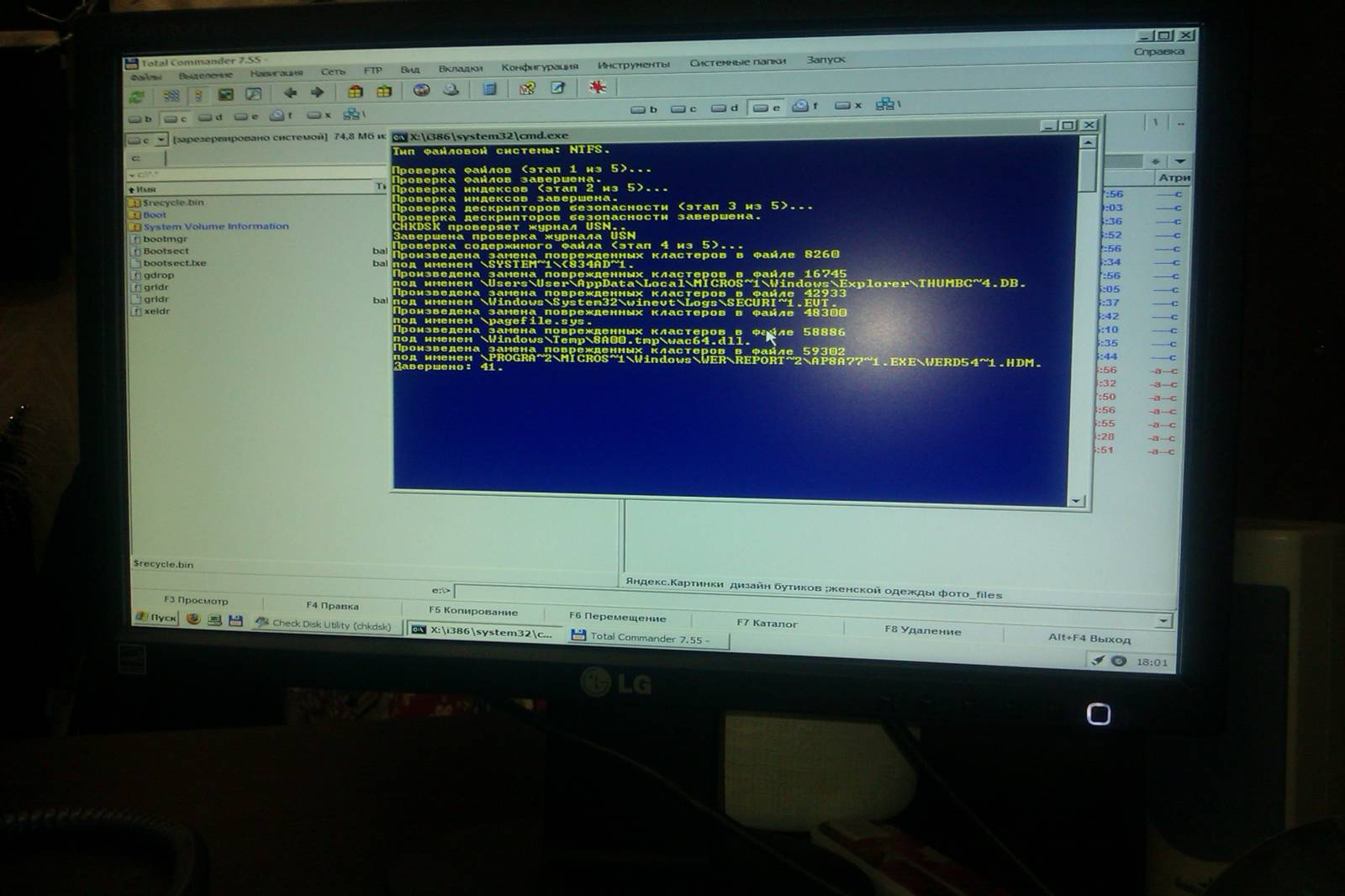1345x896 pixels.
Task: Open the Вид menu
Action: tap(409, 70)
